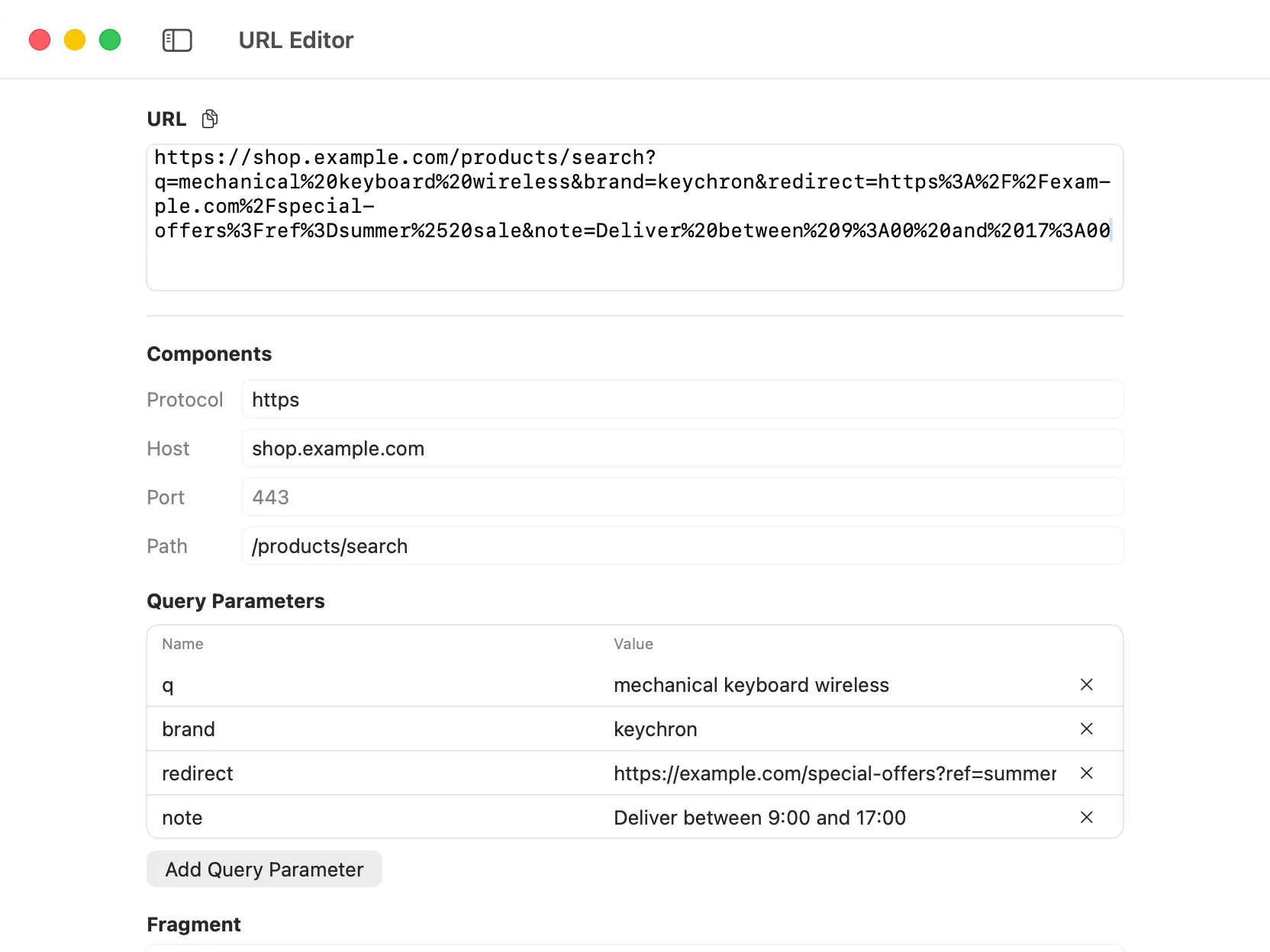Click the Components section heading
The image size is (1270, 952).
tap(209, 354)
